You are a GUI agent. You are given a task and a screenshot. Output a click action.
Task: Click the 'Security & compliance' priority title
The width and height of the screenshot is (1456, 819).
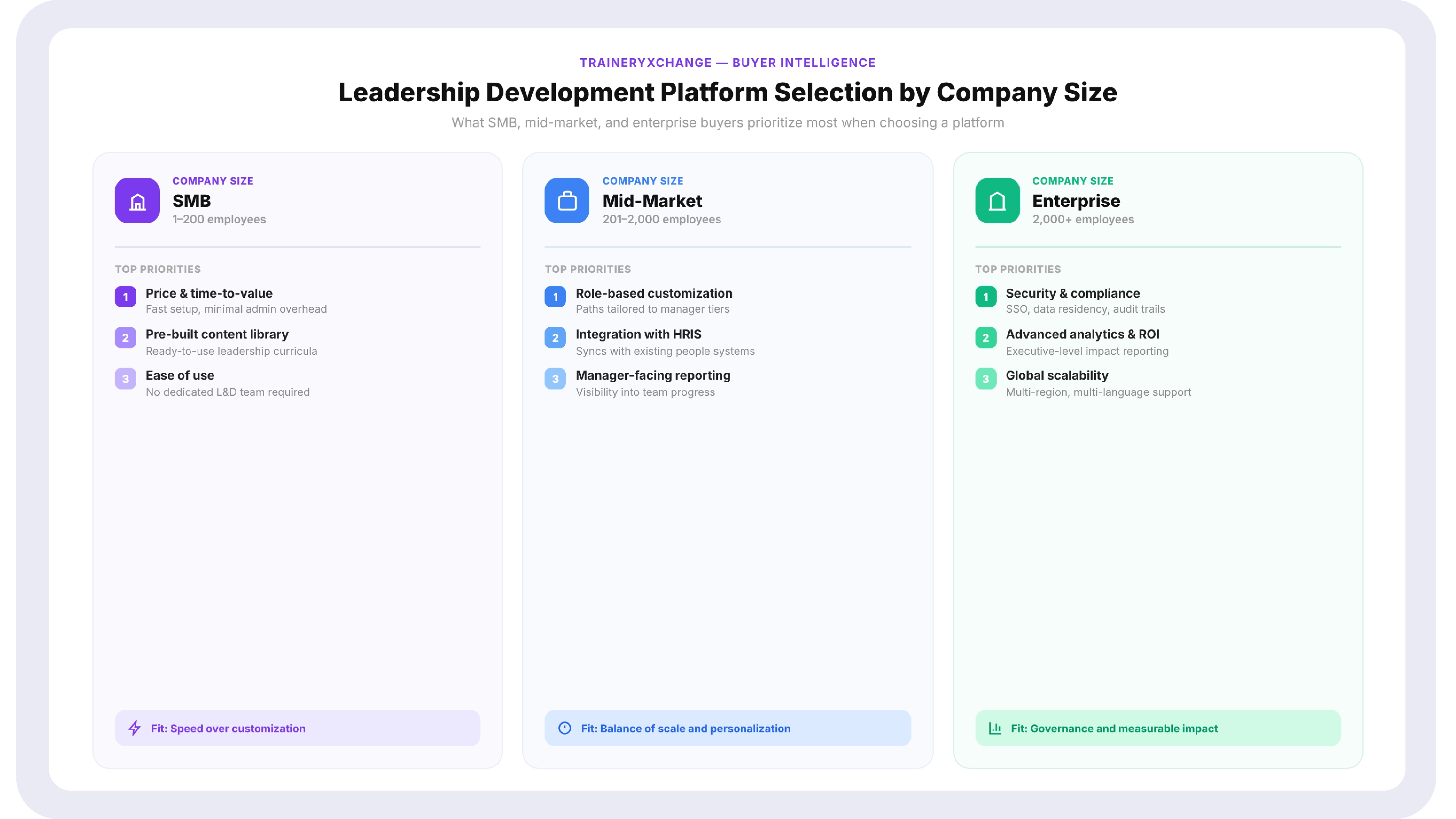(1073, 293)
